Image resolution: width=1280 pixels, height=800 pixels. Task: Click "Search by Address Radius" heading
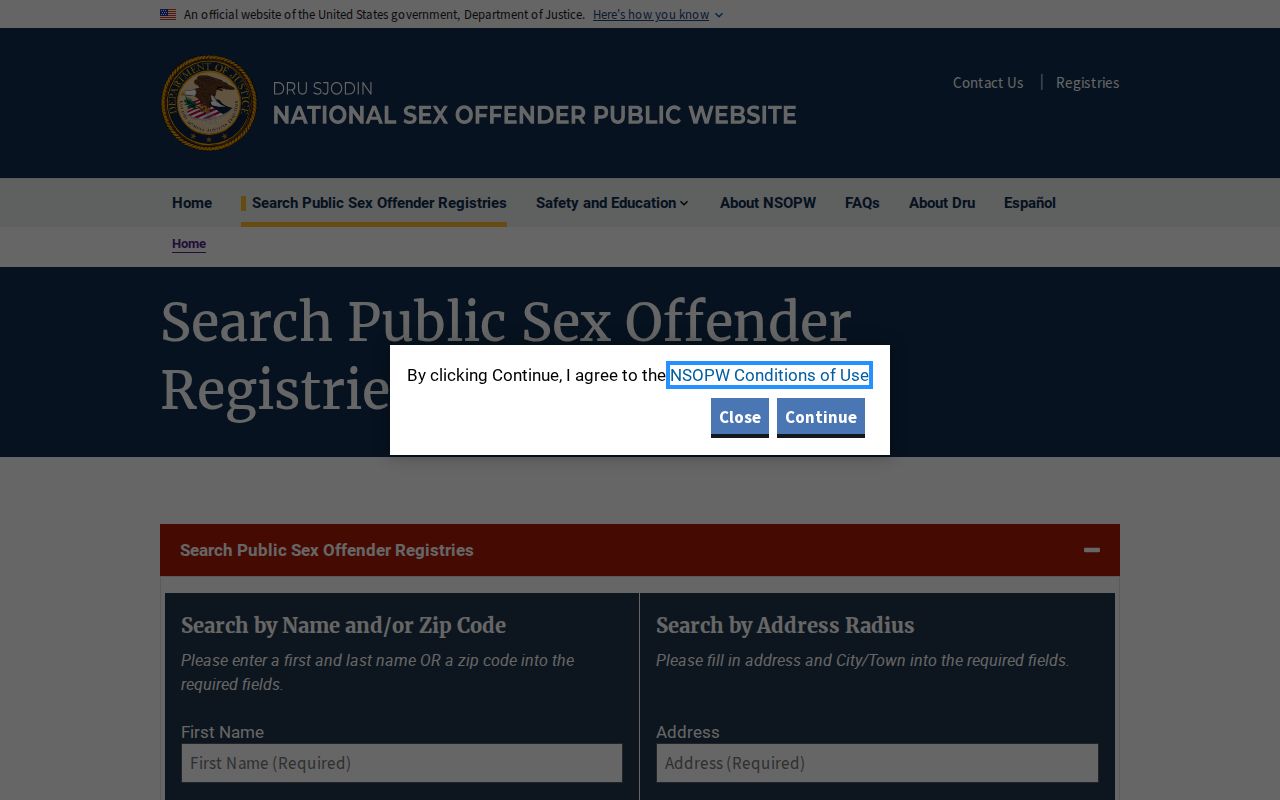785,626
